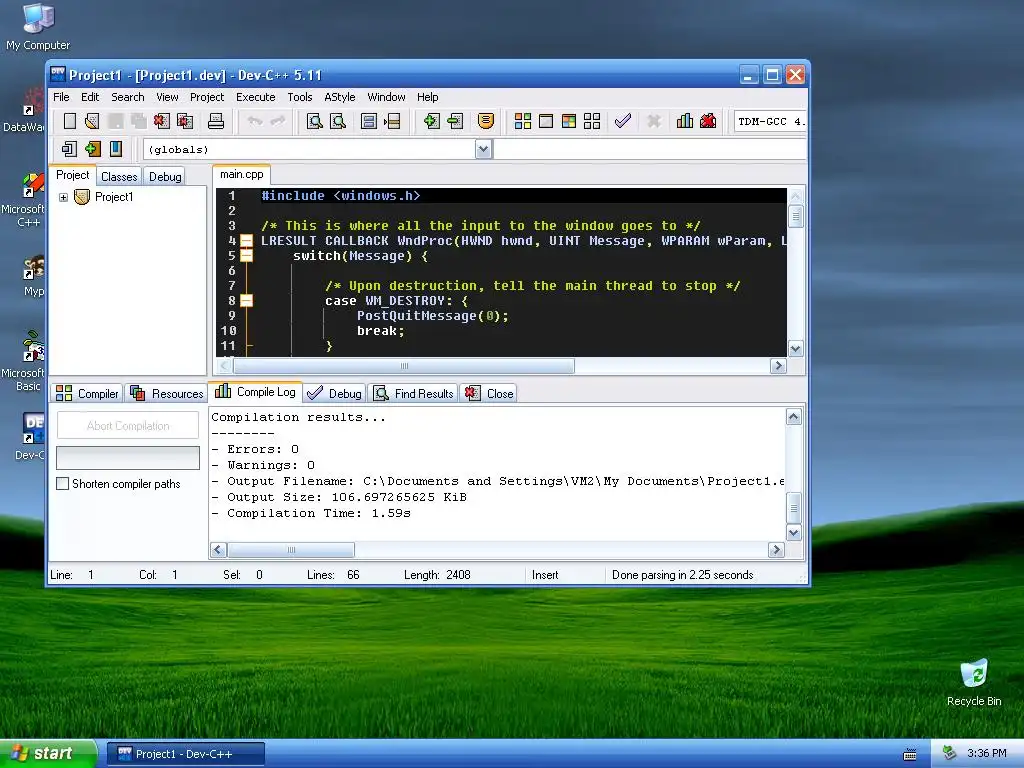Click the Close All files toolbar icon
The height and width of the screenshot is (768, 1024).
[x=185, y=121]
